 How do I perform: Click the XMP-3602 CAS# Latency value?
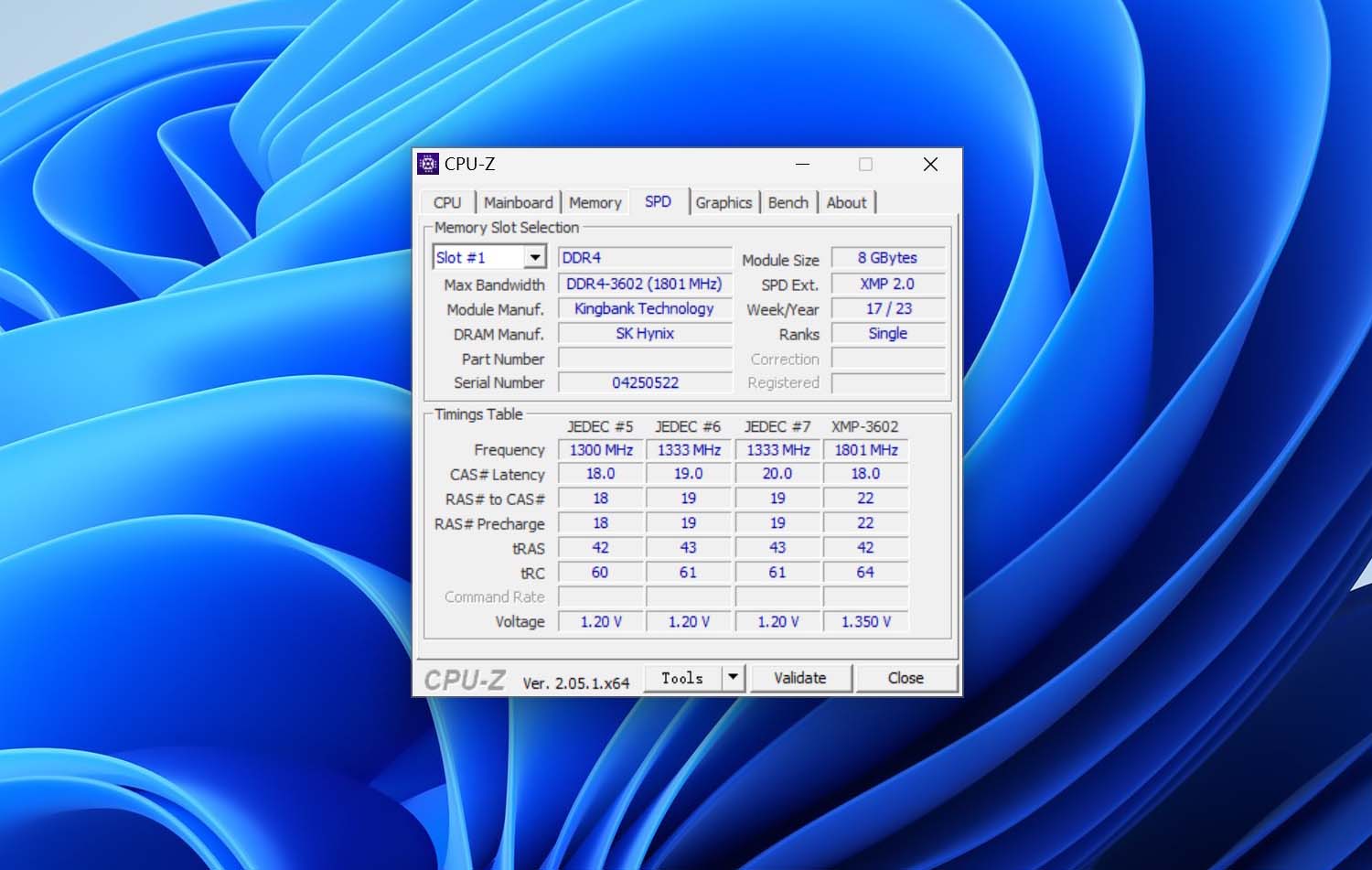pyautogui.click(x=866, y=474)
